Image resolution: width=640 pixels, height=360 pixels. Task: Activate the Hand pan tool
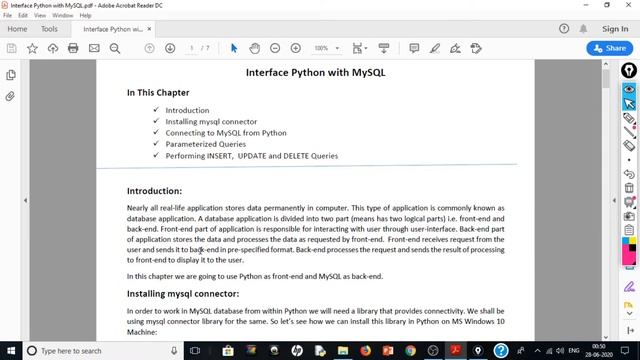click(255, 48)
